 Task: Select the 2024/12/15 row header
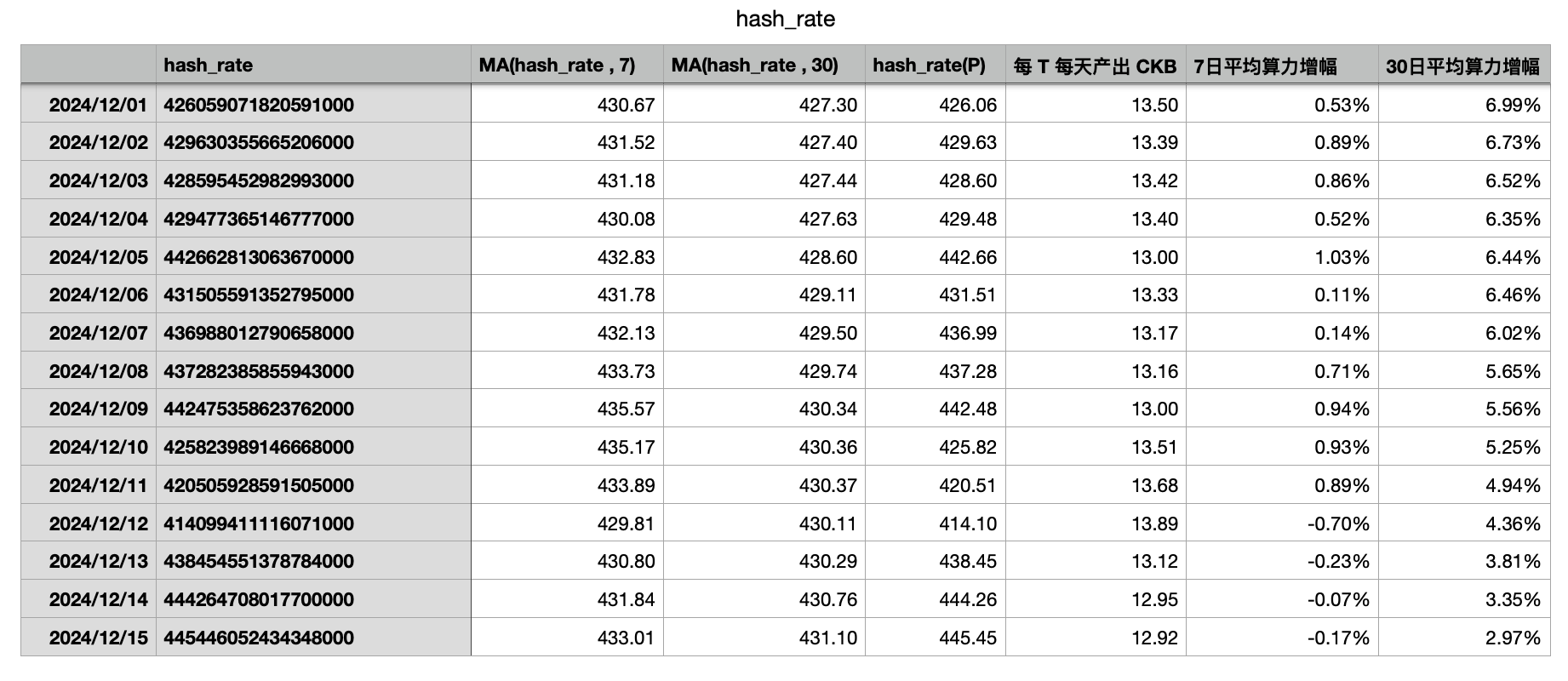click(x=98, y=638)
